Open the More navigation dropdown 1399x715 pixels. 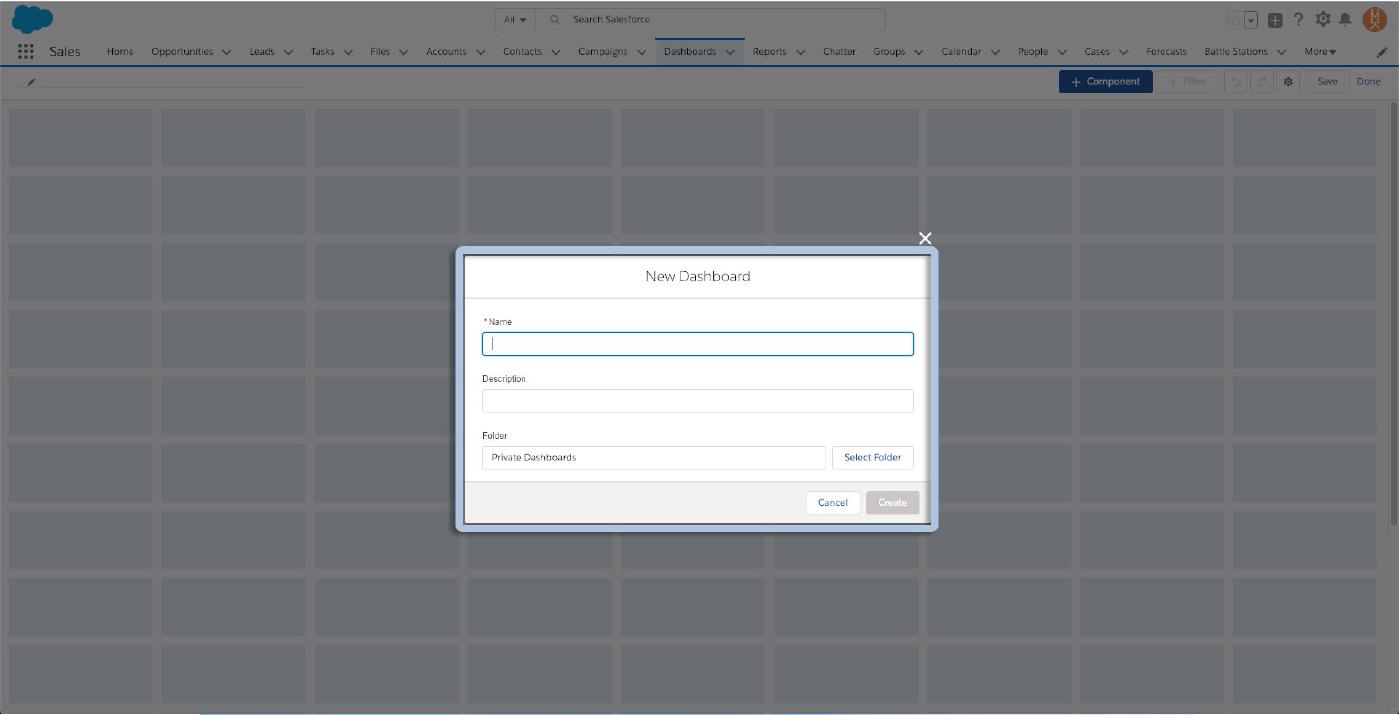(1320, 52)
